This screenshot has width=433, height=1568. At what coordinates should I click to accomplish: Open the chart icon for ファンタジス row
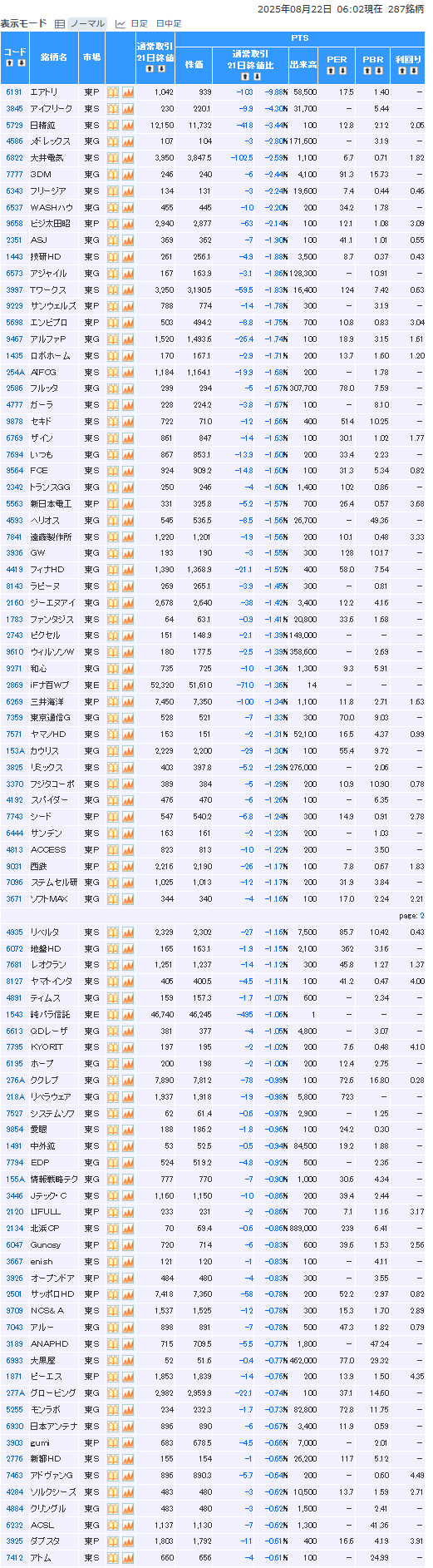pos(128,620)
